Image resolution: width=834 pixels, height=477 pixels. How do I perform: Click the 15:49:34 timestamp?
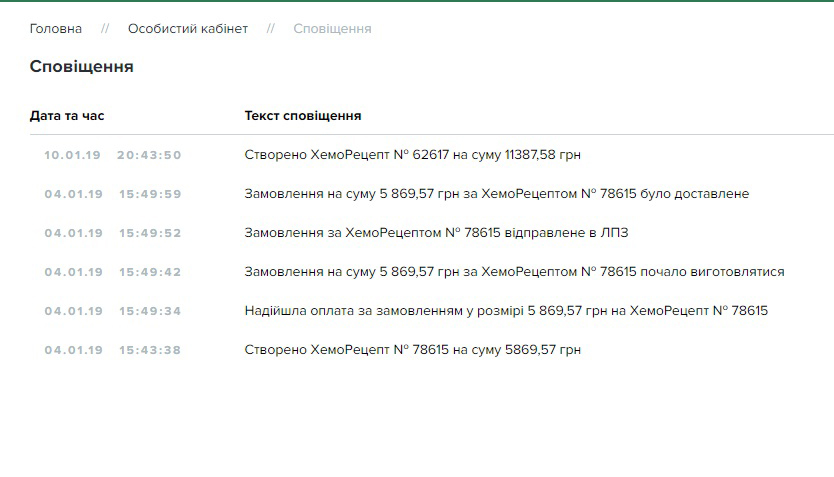coord(150,311)
